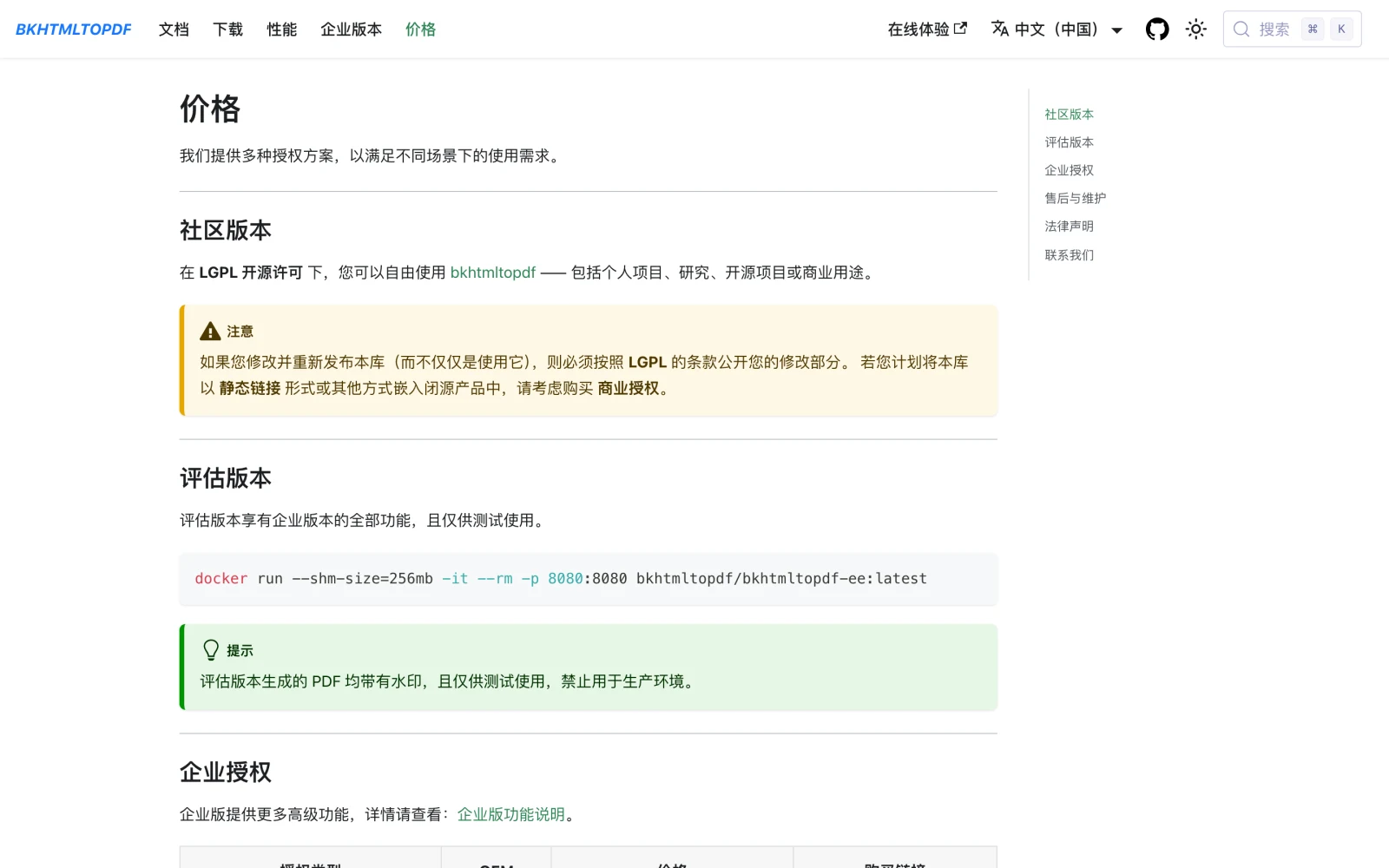Click the 静态链接 bold text in warning box

(x=250, y=389)
